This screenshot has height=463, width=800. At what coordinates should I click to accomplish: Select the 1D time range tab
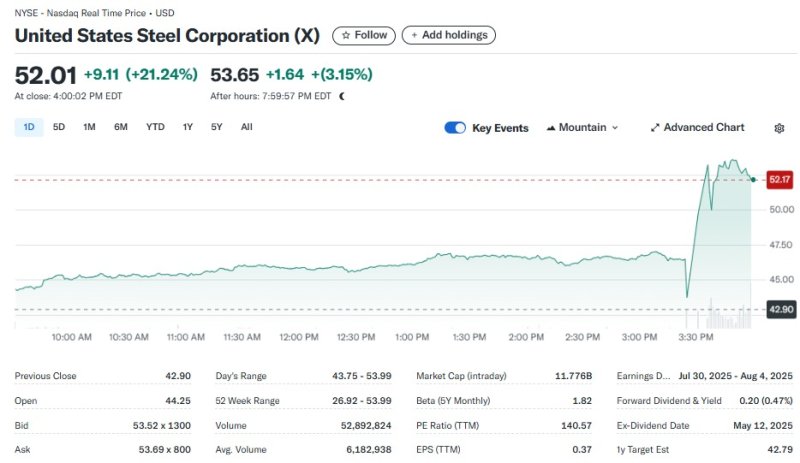(29, 127)
